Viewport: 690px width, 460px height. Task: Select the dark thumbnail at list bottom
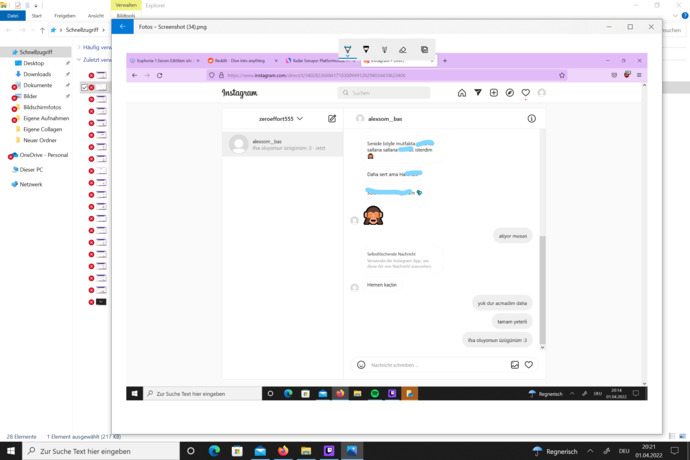coord(101,302)
